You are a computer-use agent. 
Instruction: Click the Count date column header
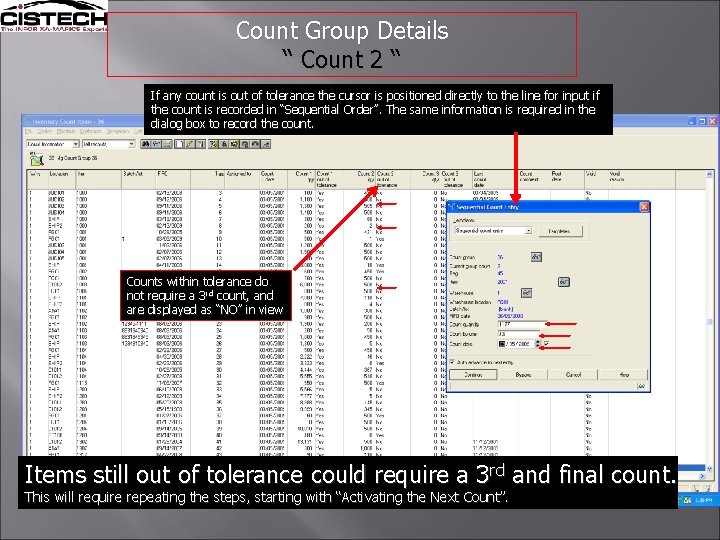[274, 179]
